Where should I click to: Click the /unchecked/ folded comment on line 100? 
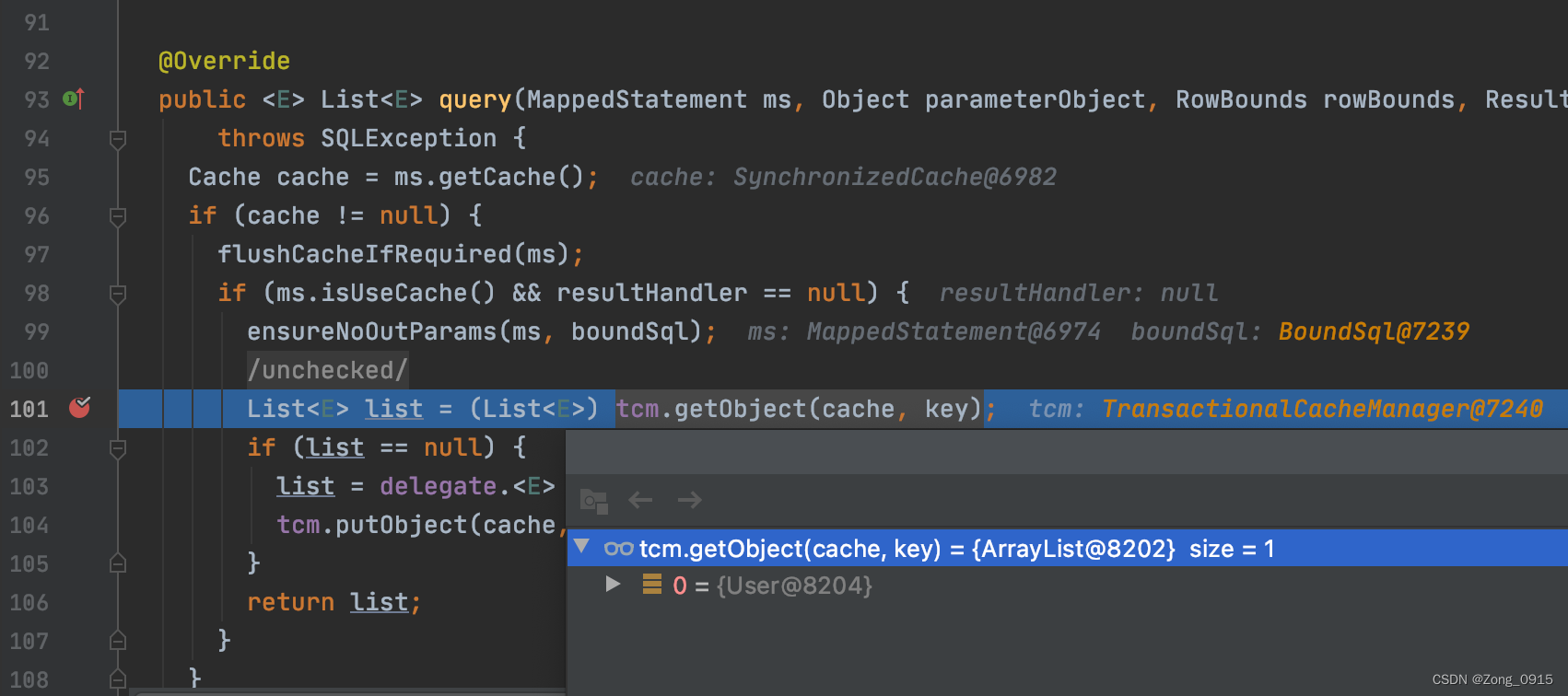[327, 370]
